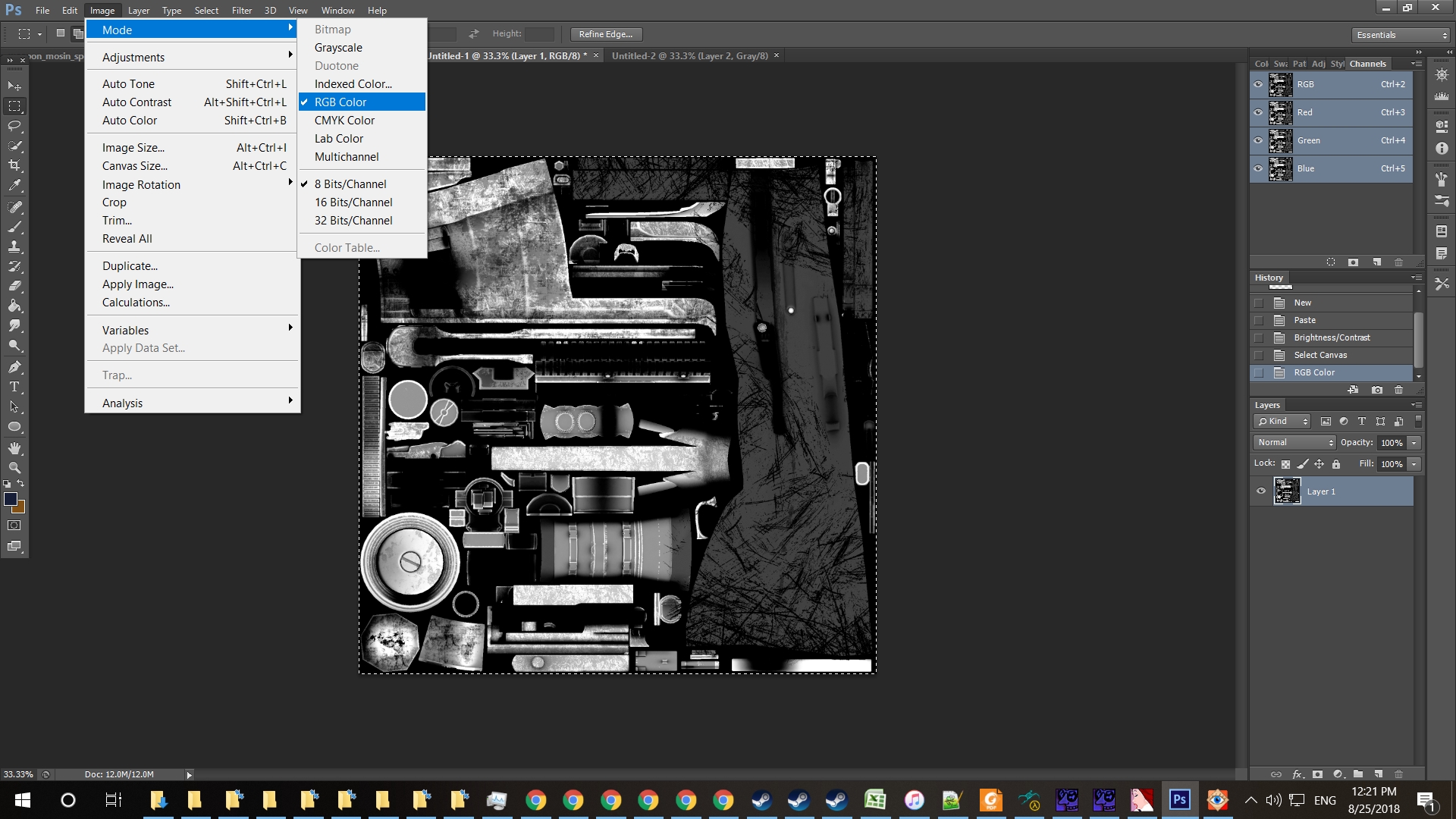Viewport: 1456px width, 819px height.
Task: Open the layer blend mode Normal dropdown
Action: point(1294,443)
